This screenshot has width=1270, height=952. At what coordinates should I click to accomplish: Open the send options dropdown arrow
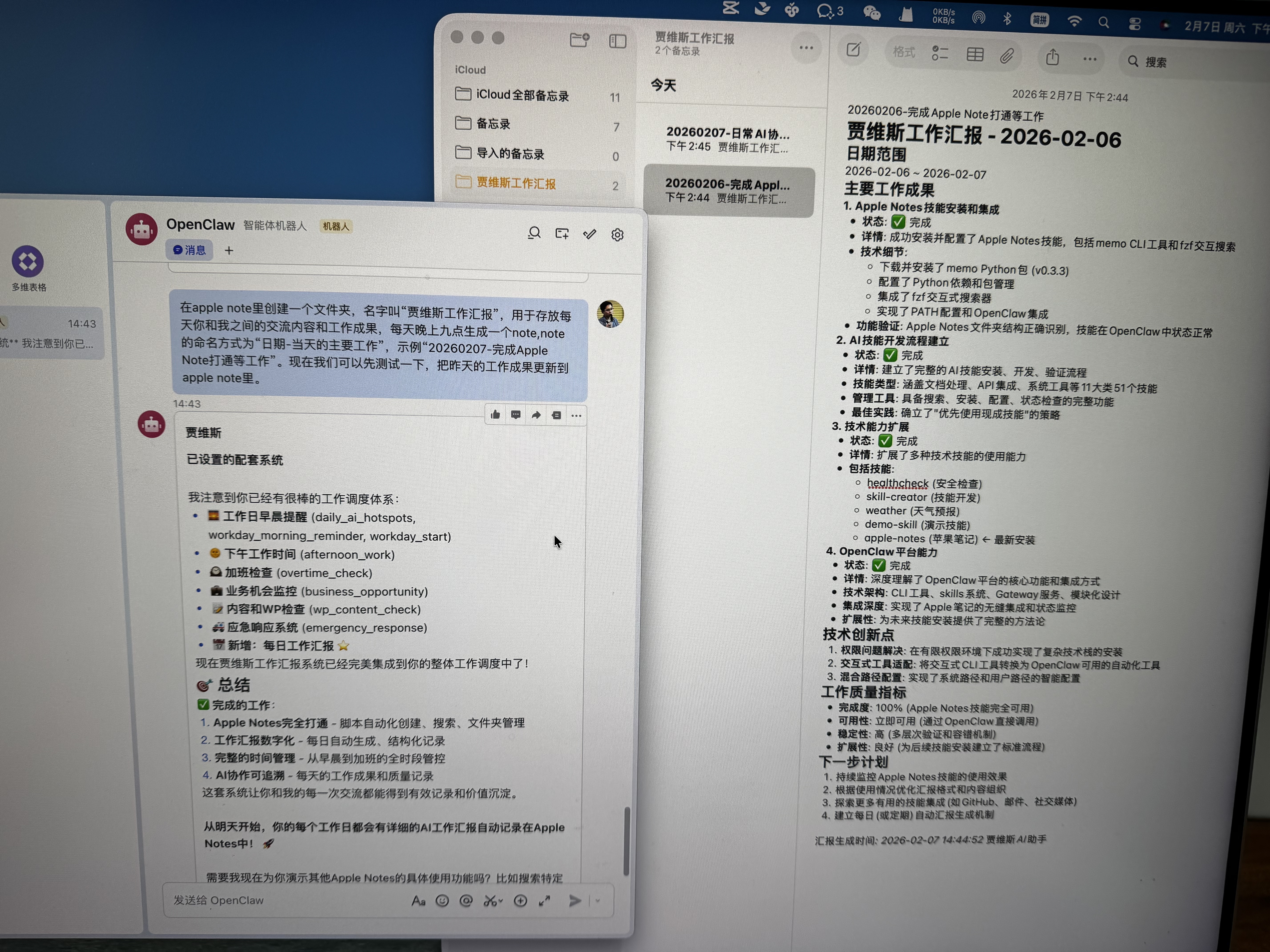point(598,901)
